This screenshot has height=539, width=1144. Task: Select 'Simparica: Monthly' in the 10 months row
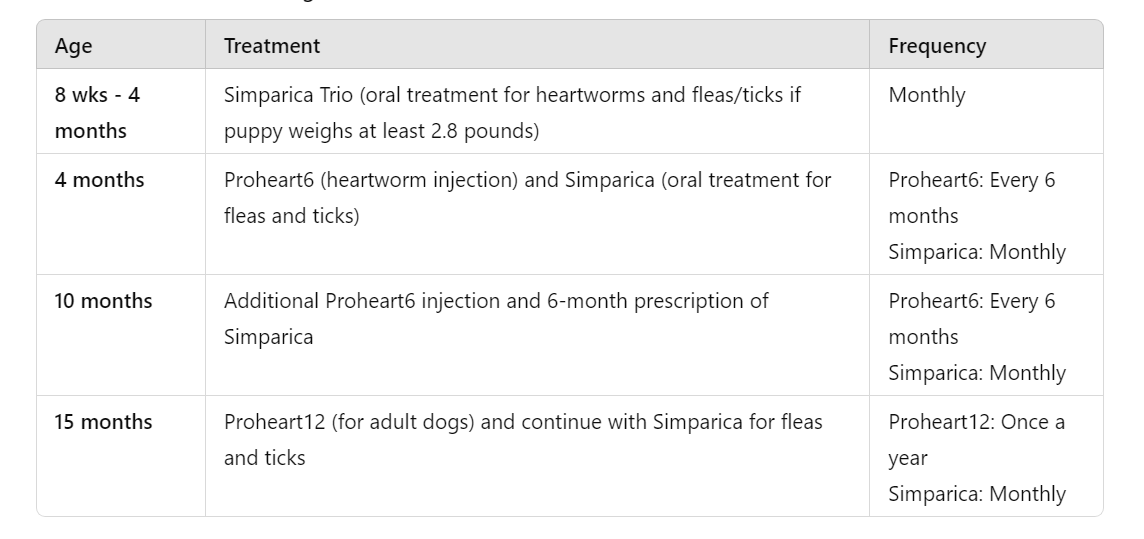(977, 373)
